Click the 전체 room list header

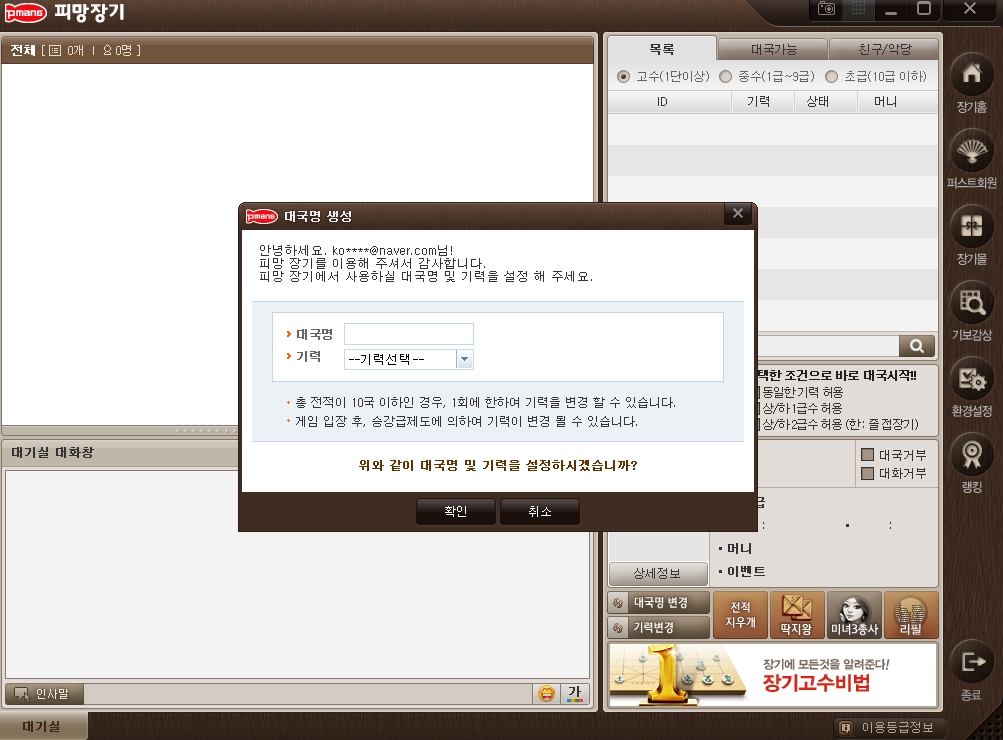298,50
